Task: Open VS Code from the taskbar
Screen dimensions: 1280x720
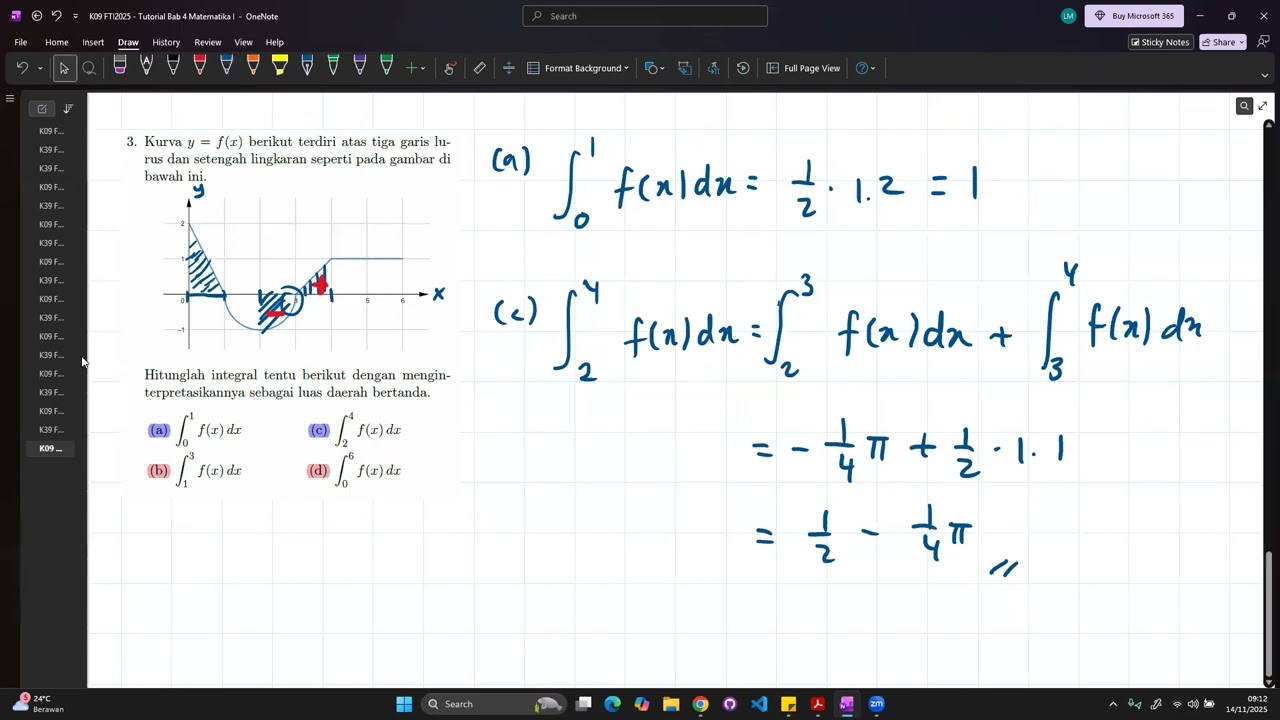Action: (759, 704)
